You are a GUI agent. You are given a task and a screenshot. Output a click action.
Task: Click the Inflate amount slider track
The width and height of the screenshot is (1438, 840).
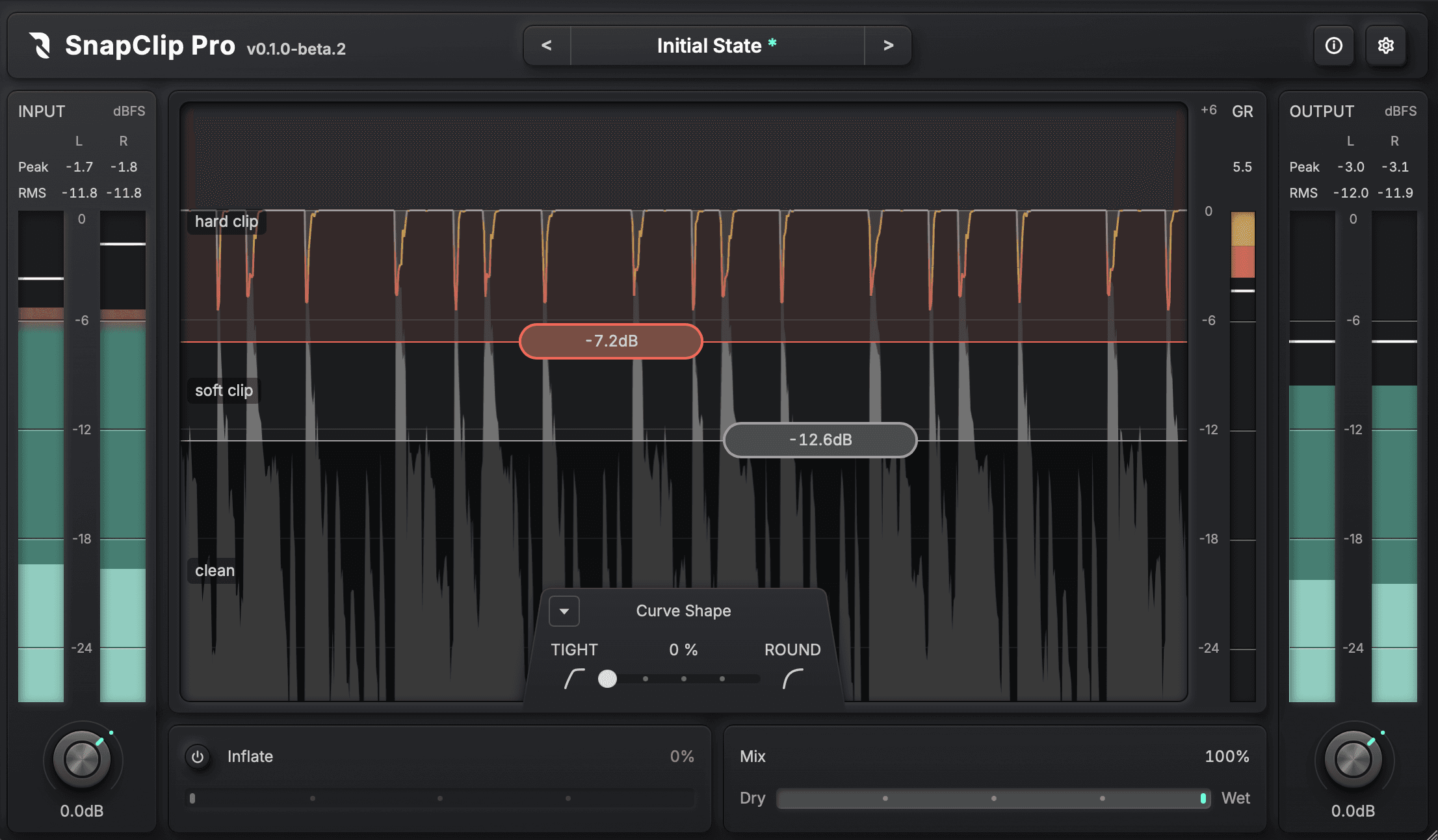coord(441,798)
